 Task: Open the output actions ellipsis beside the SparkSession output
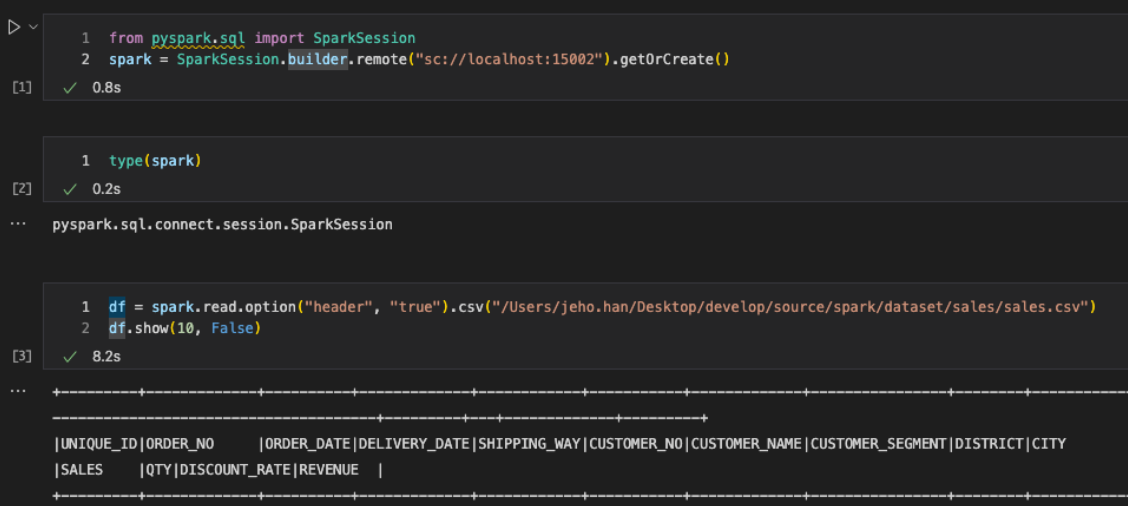18,225
